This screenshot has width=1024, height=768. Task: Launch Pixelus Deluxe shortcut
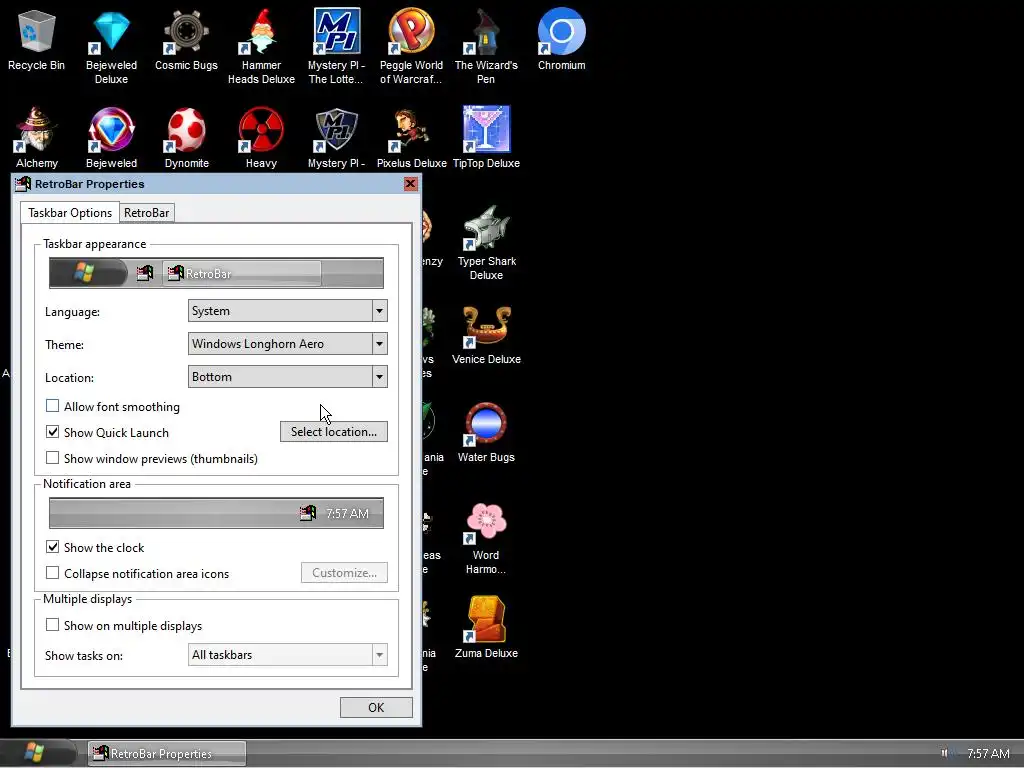411,137
